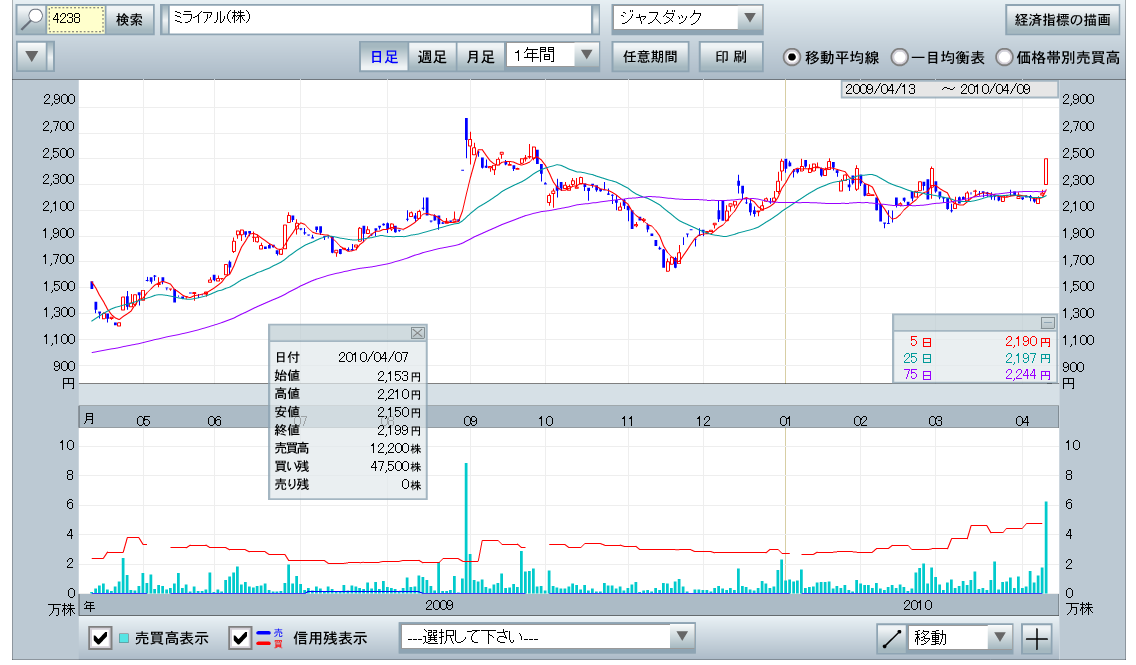Click the plus crosshair icon
The height and width of the screenshot is (665, 1136).
pos(1038,638)
